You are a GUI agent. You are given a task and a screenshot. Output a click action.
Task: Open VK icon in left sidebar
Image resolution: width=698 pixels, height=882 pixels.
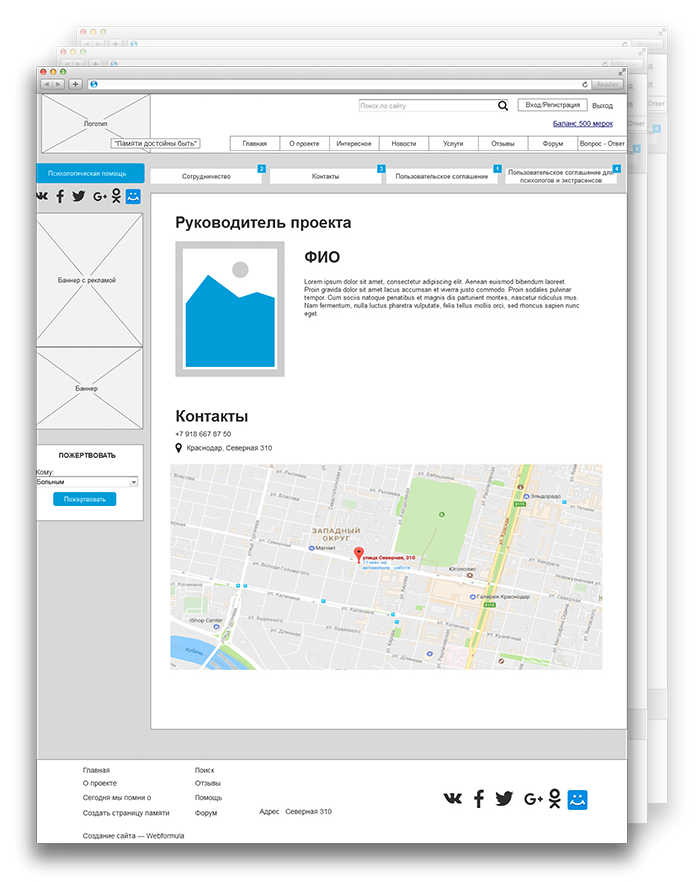pos(42,196)
